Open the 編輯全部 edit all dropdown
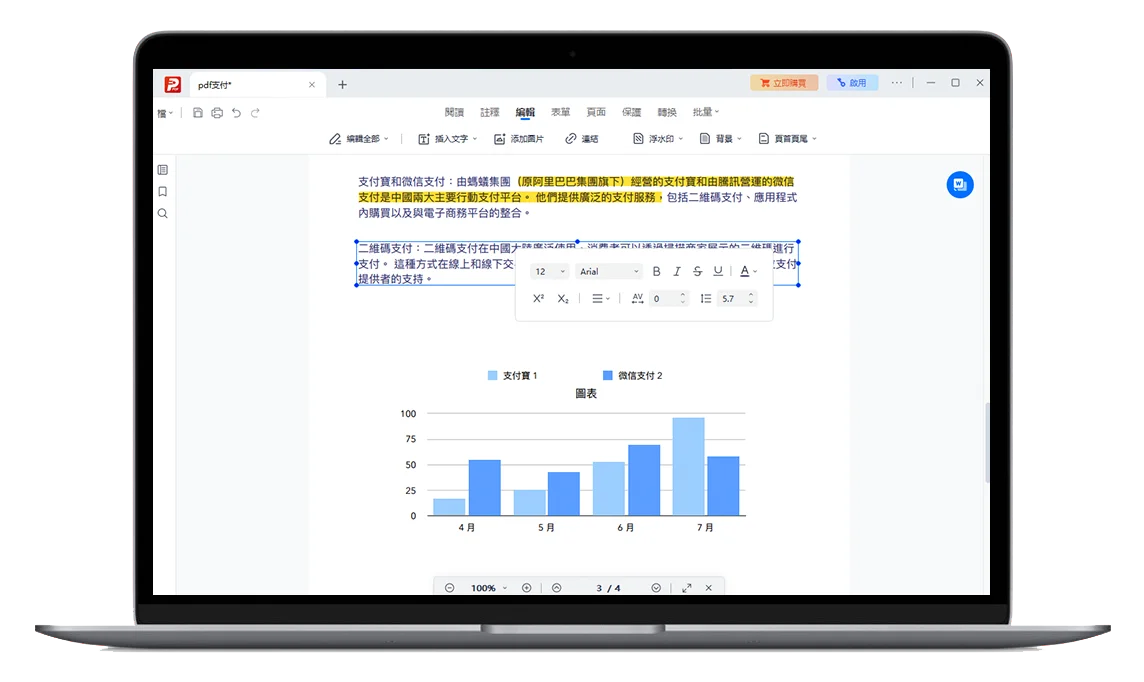This screenshot has width=1144, height=682. pyautogui.click(x=358, y=139)
